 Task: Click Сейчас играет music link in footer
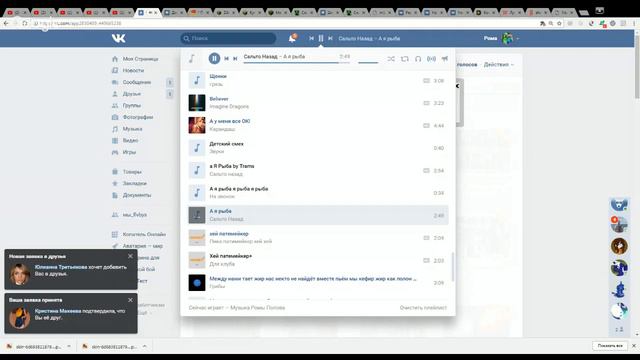pyautogui.click(x=237, y=308)
